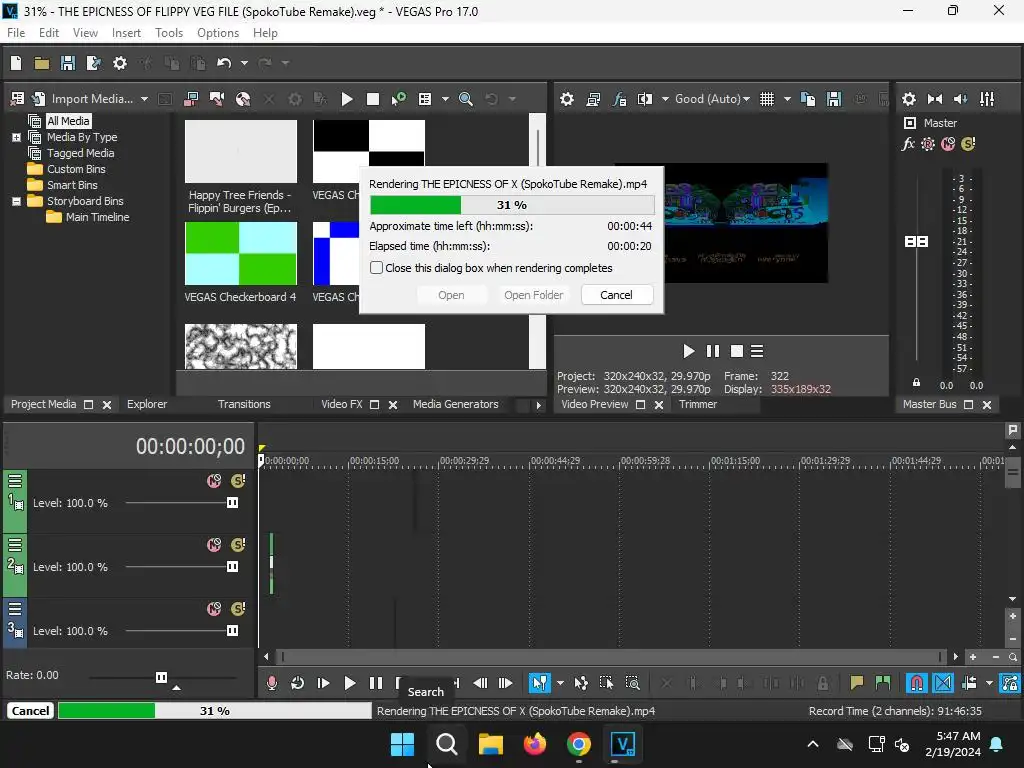Expand Media By Type tree node
This screenshot has width=1024, height=768.
coord(16,137)
